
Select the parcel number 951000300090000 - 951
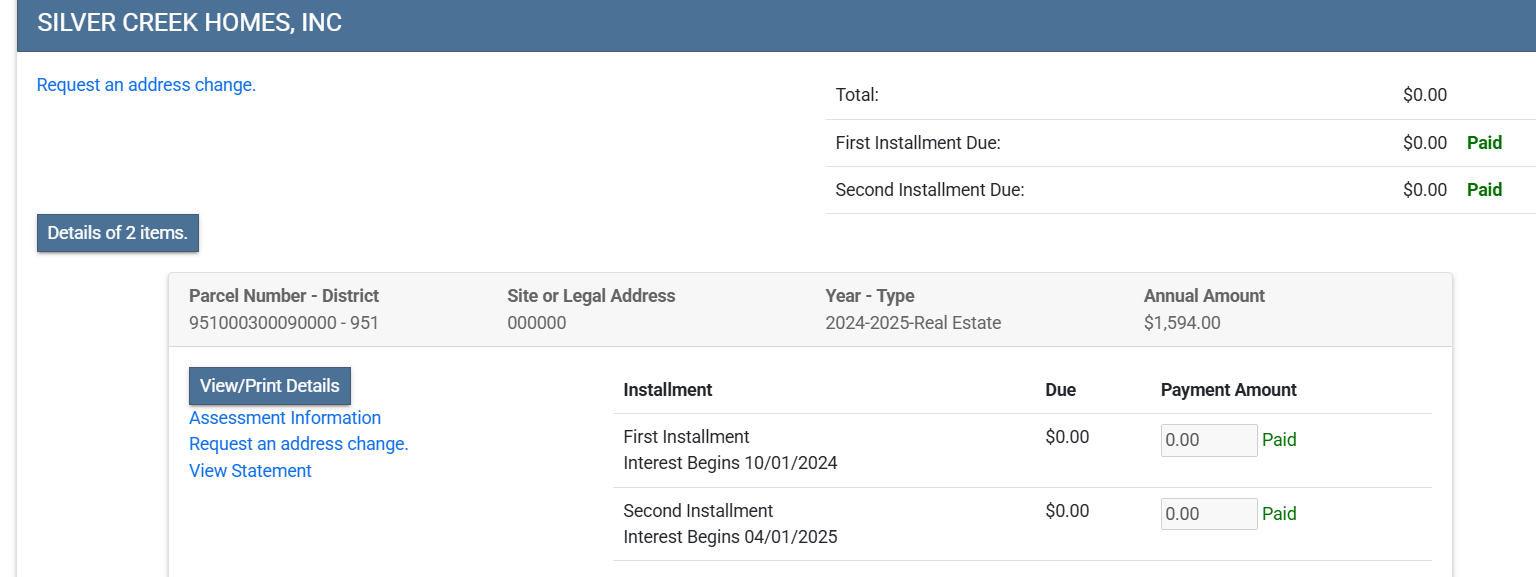pos(283,323)
